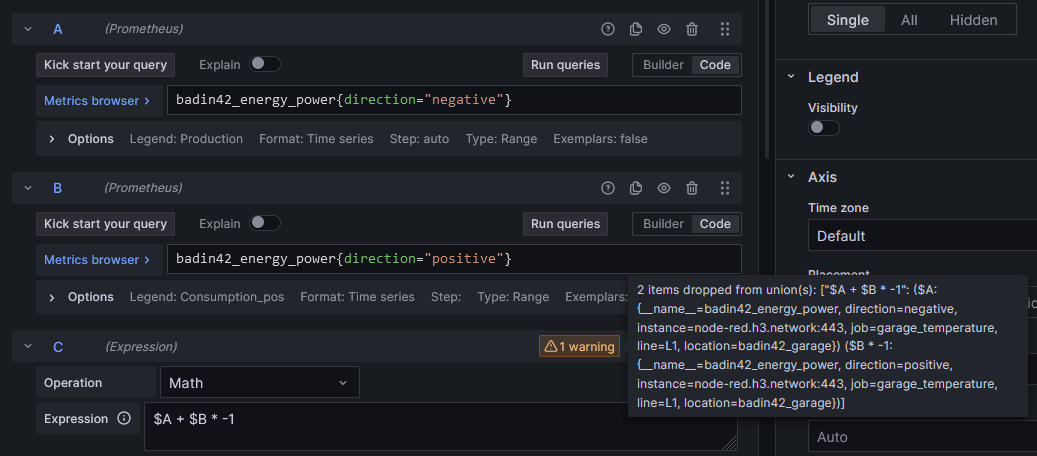The width and height of the screenshot is (1037, 456).
Task: Click the negative direction query field
Action: (454, 100)
